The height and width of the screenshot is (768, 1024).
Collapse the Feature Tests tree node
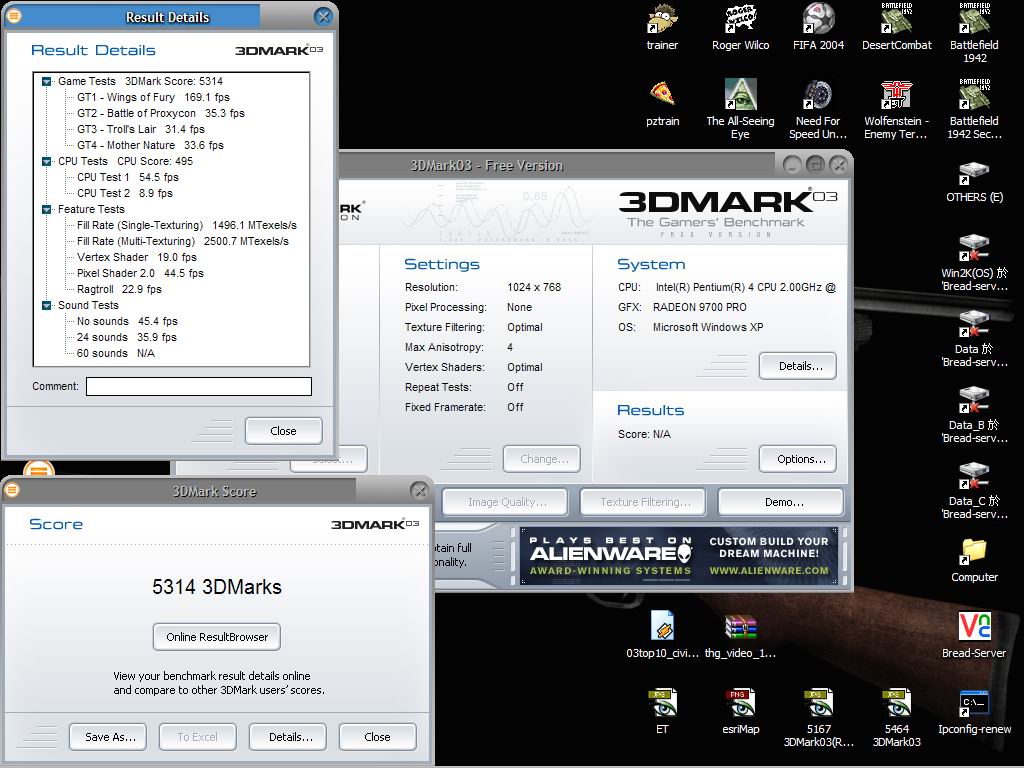[x=46, y=210]
